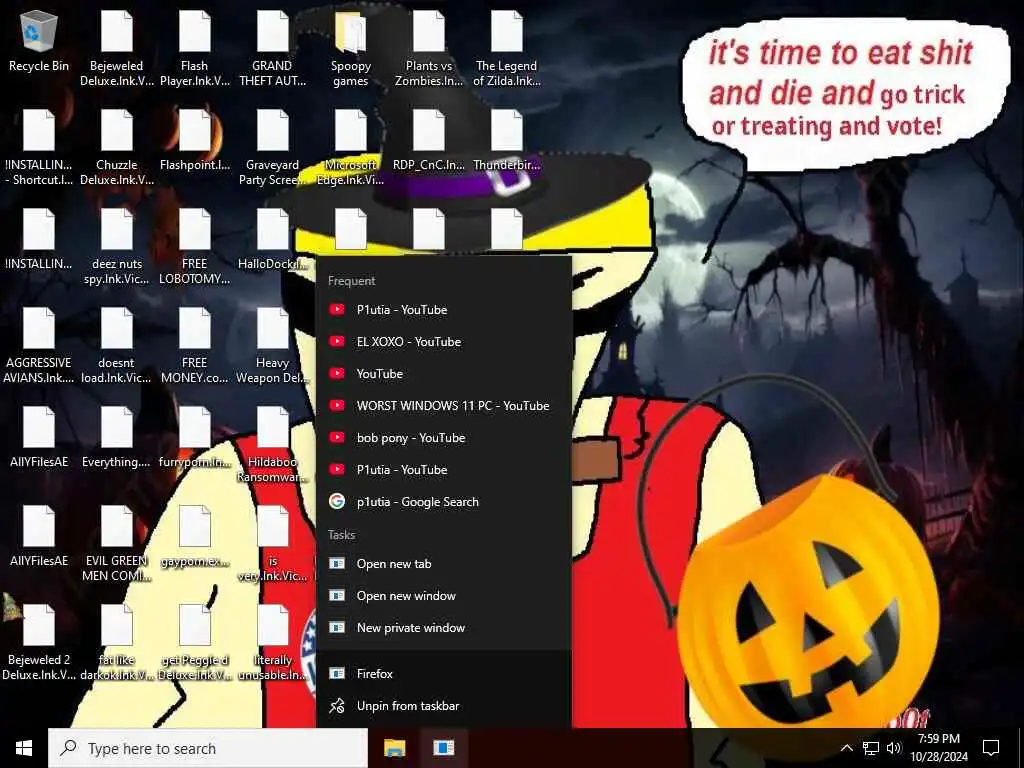
Task: Select the FREE MONEY desktop icon
Action: coord(195,346)
